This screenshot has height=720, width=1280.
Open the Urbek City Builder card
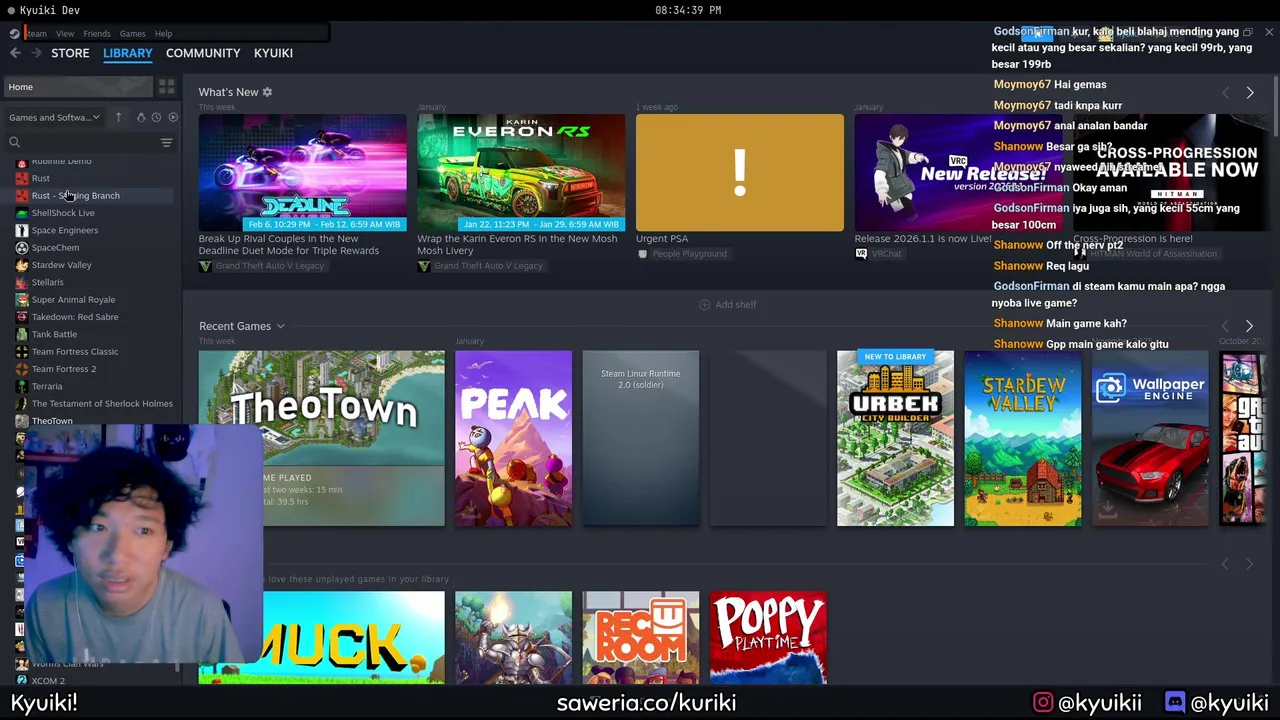[x=895, y=437]
